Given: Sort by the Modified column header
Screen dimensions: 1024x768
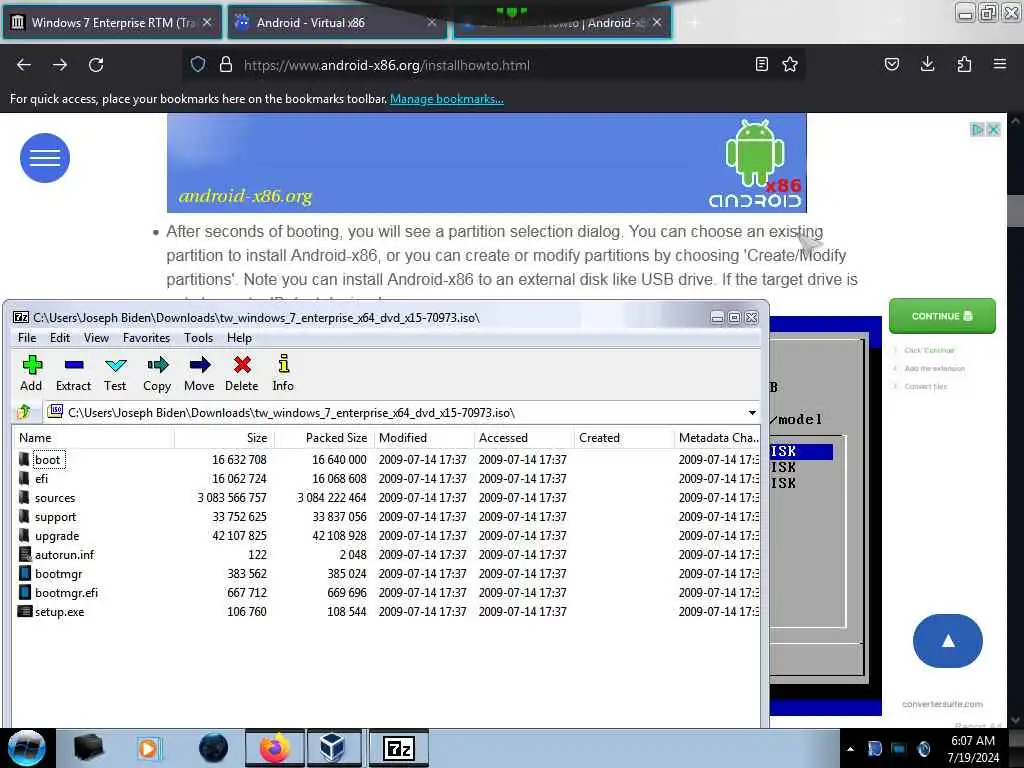Looking at the screenshot, I should coord(424,438).
